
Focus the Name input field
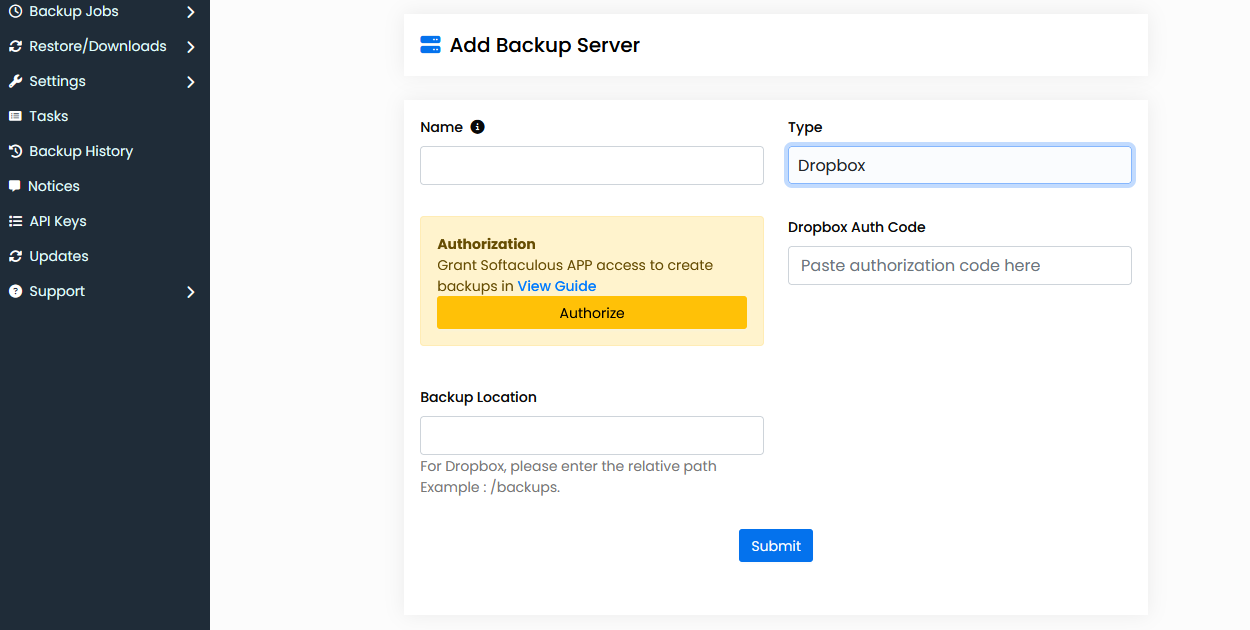pyautogui.click(x=592, y=165)
